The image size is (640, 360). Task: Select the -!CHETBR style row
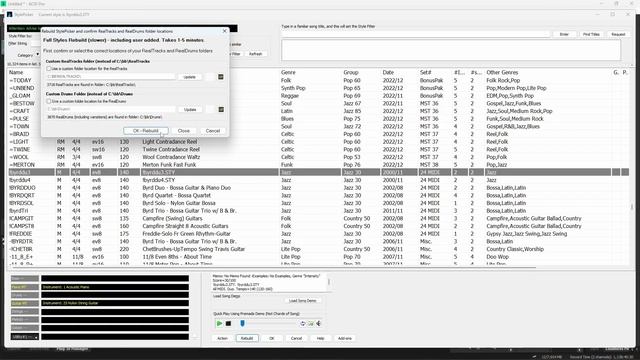coord(318,249)
